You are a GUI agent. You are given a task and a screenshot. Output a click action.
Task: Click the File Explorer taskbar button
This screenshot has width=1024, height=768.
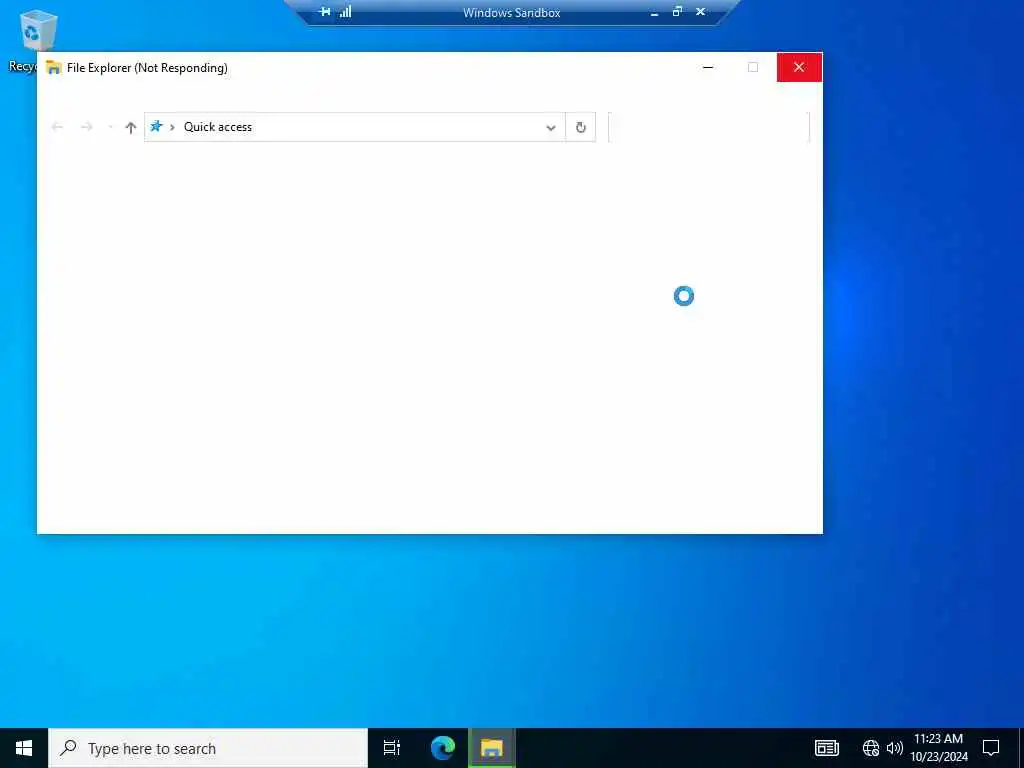tap(492, 748)
